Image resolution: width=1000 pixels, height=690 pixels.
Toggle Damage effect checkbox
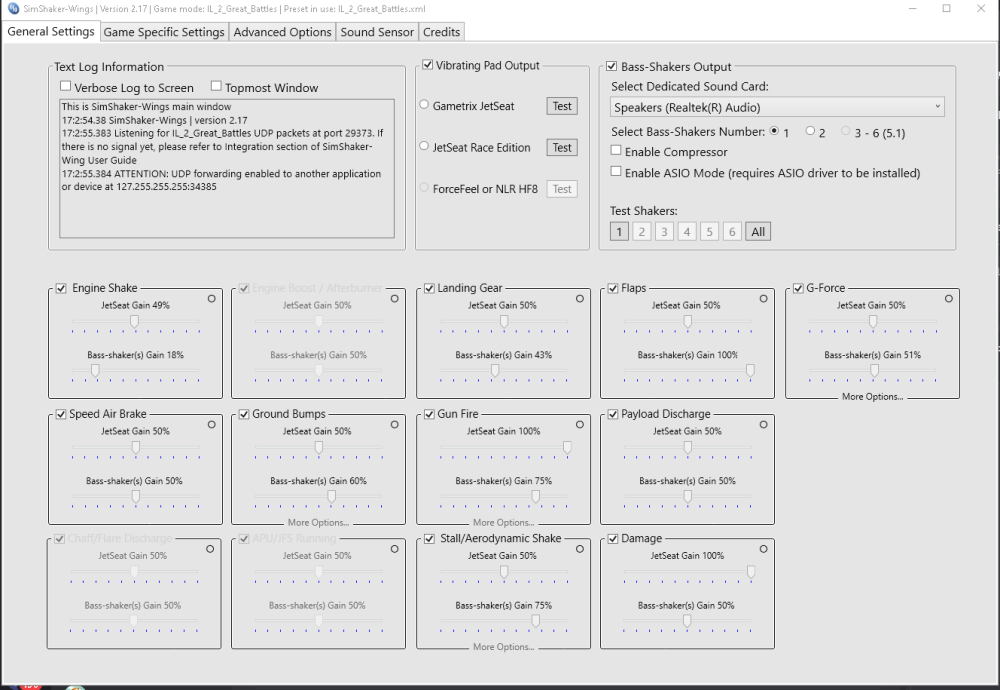(x=613, y=539)
